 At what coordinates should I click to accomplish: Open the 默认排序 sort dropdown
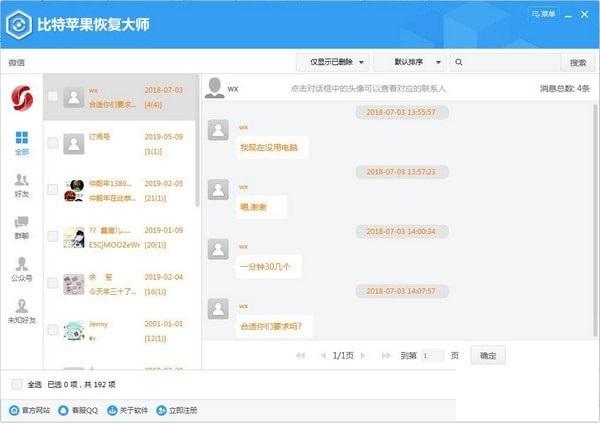pos(410,62)
